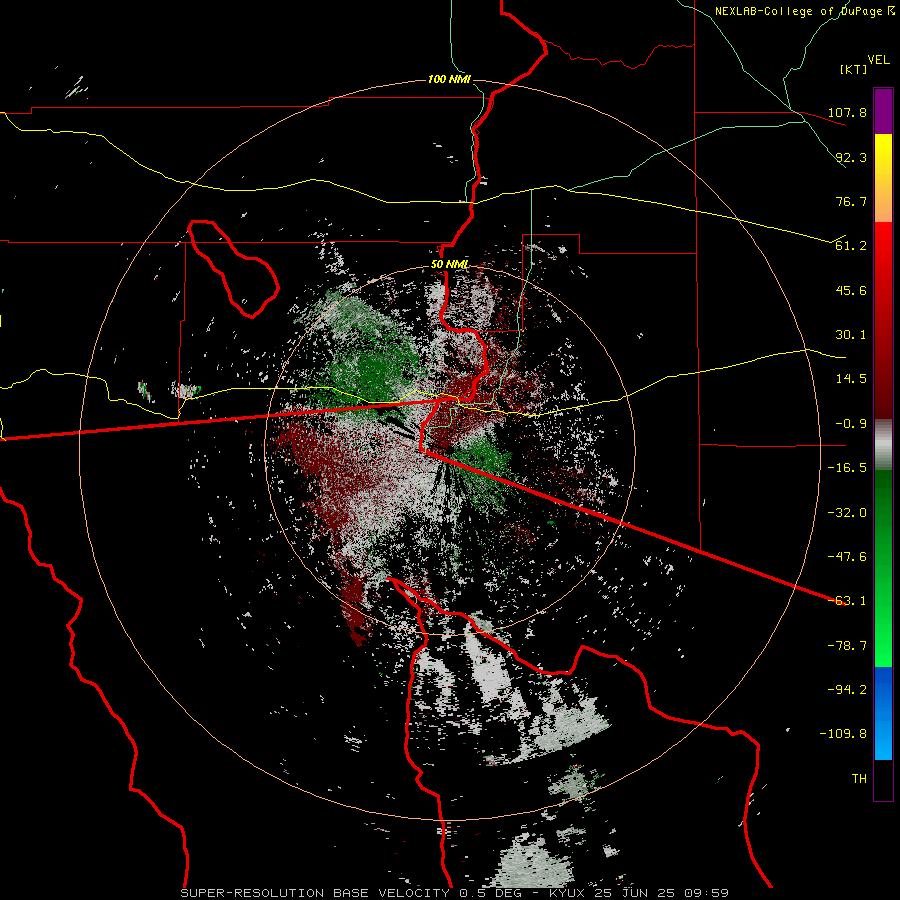Click the purple segment of the color bar

pyautogui.click(x=883, y=112)
